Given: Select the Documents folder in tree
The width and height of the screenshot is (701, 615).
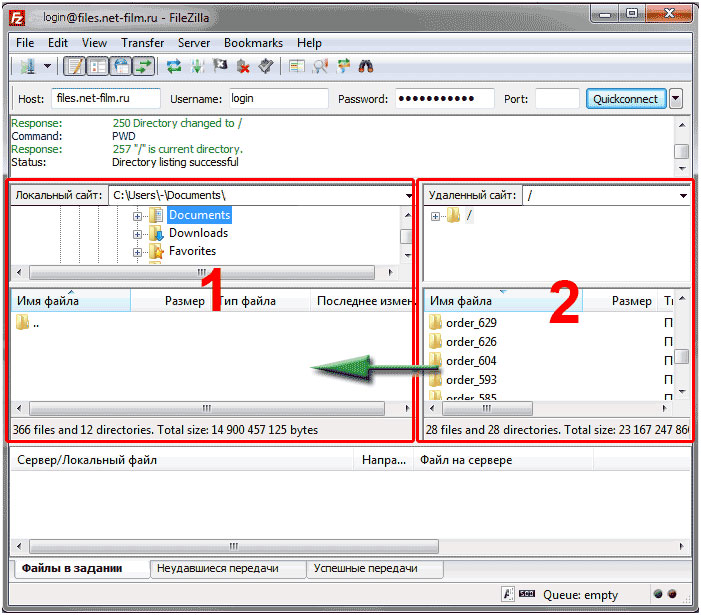Looking at the screenshot, I should click(x=199, y=215).
